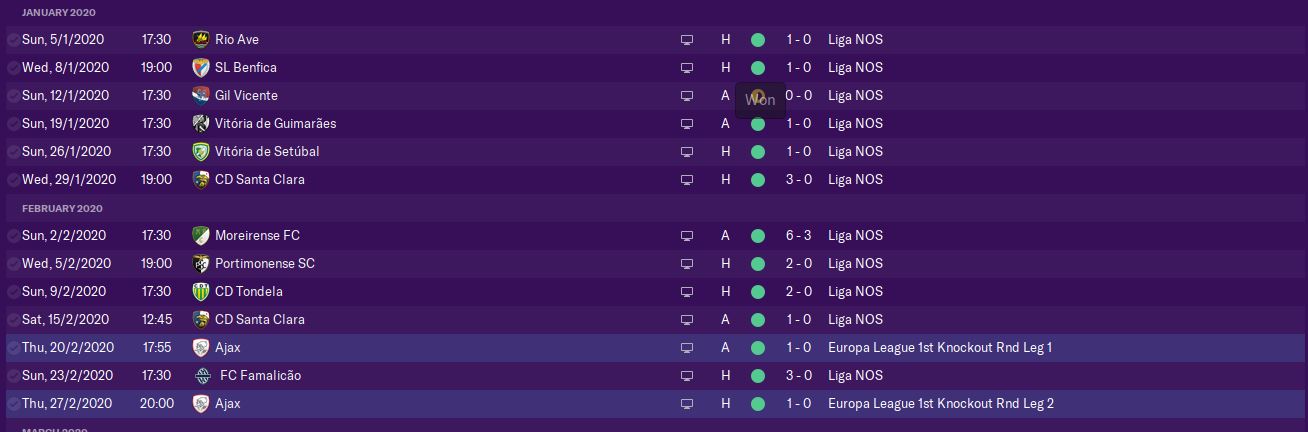This screenshot has width=1308, height=432.
Task: Click the SL Benfica club crest
Action: (x=201, y=68)
